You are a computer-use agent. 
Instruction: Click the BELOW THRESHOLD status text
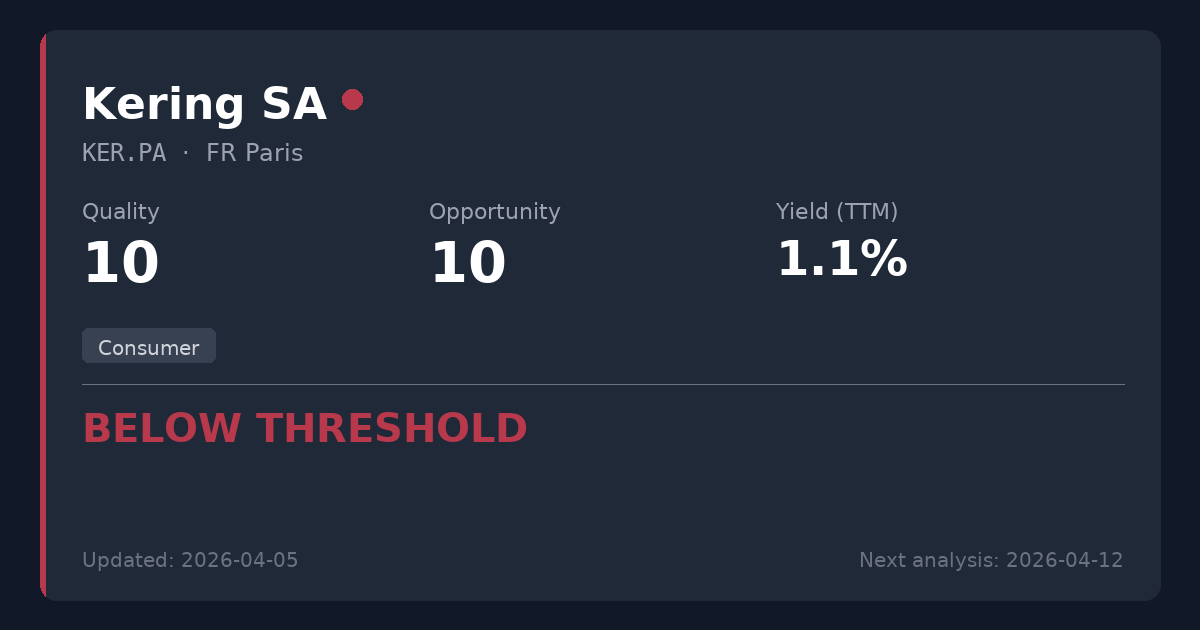point(304,429)
